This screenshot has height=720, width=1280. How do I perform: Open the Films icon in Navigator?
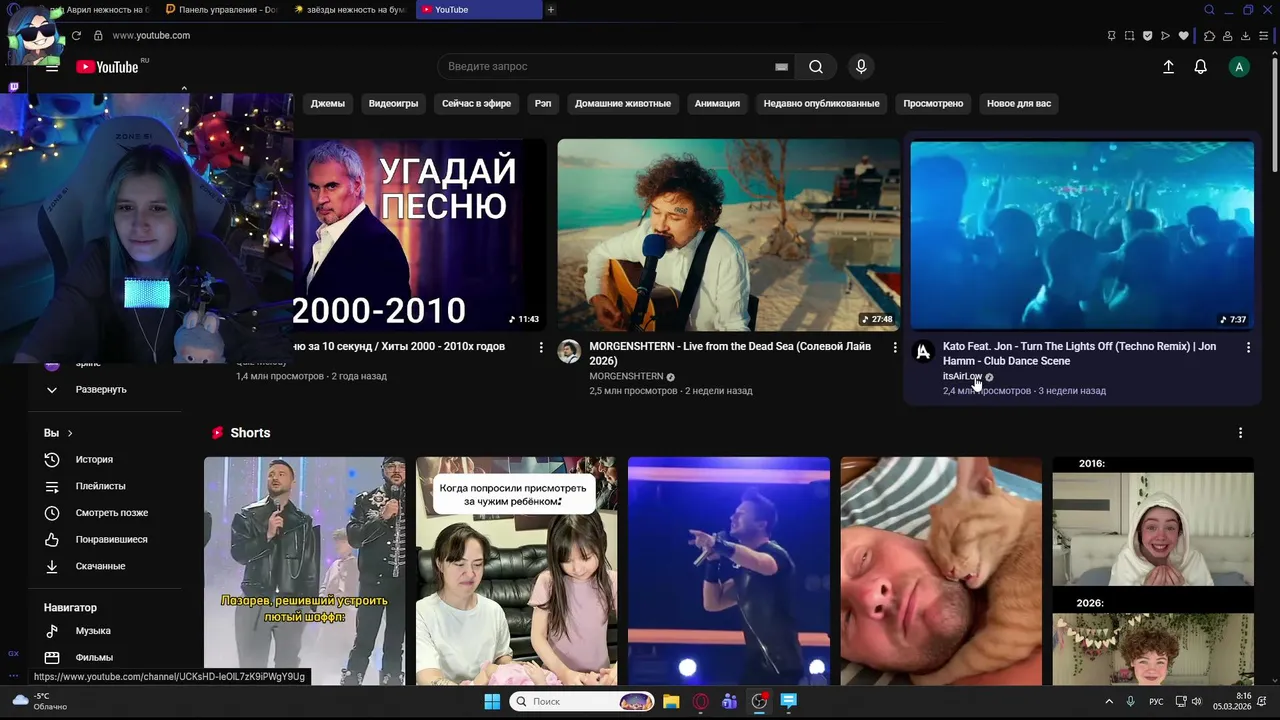point(52,658)
